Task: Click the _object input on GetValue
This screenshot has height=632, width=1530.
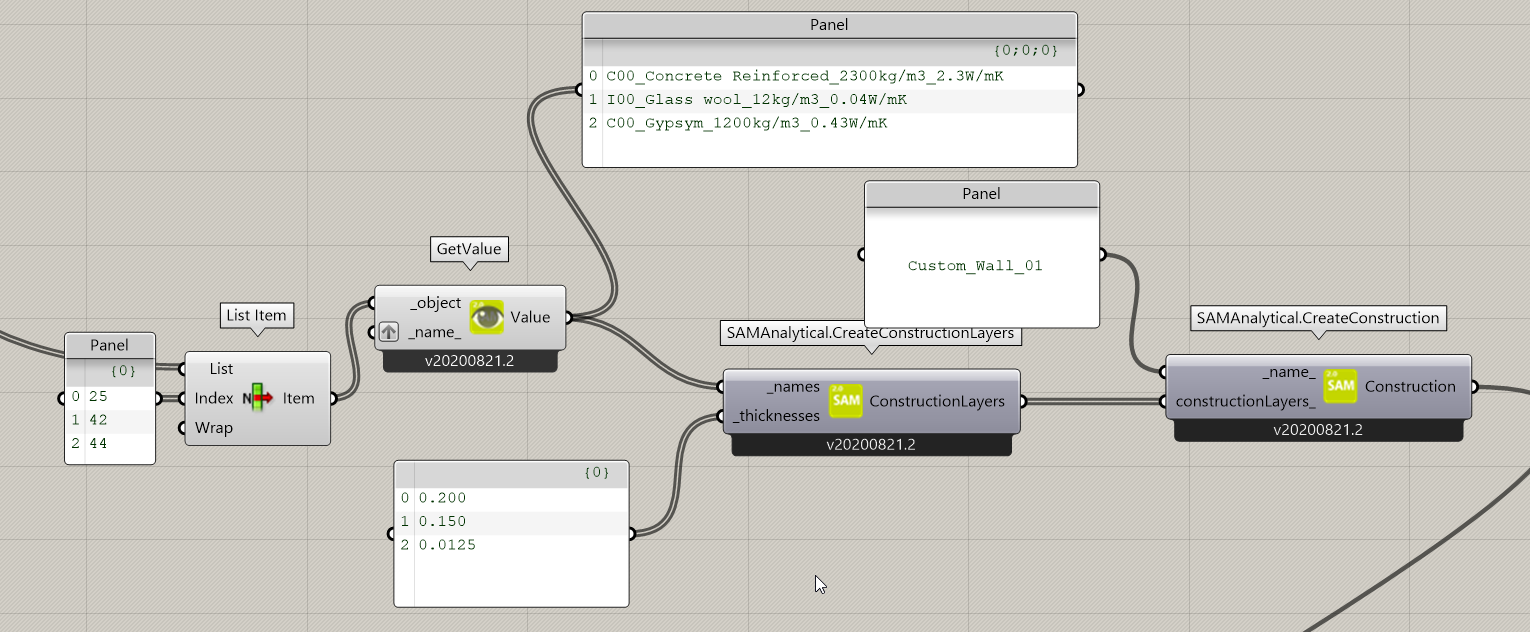Action: coord(435,303)
